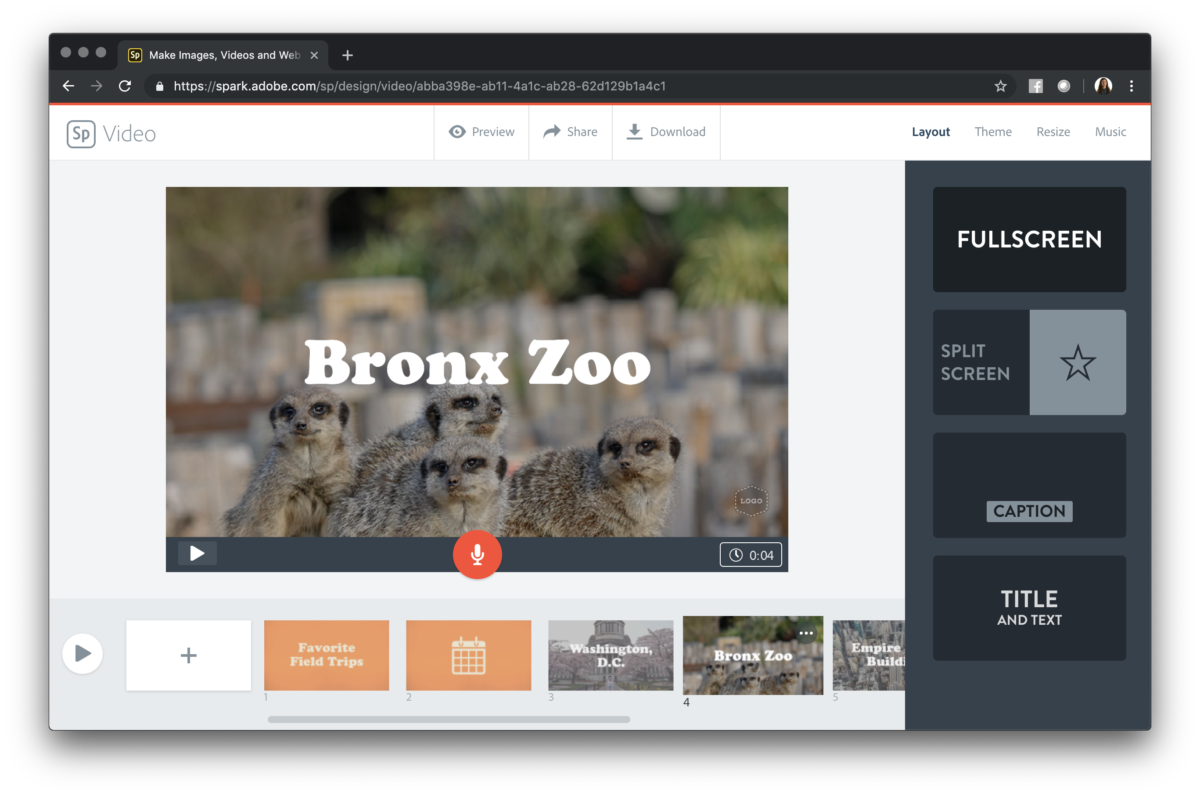
Task: Open more options on the Bronx Zoo slide
Action: (x=808, y=632)
